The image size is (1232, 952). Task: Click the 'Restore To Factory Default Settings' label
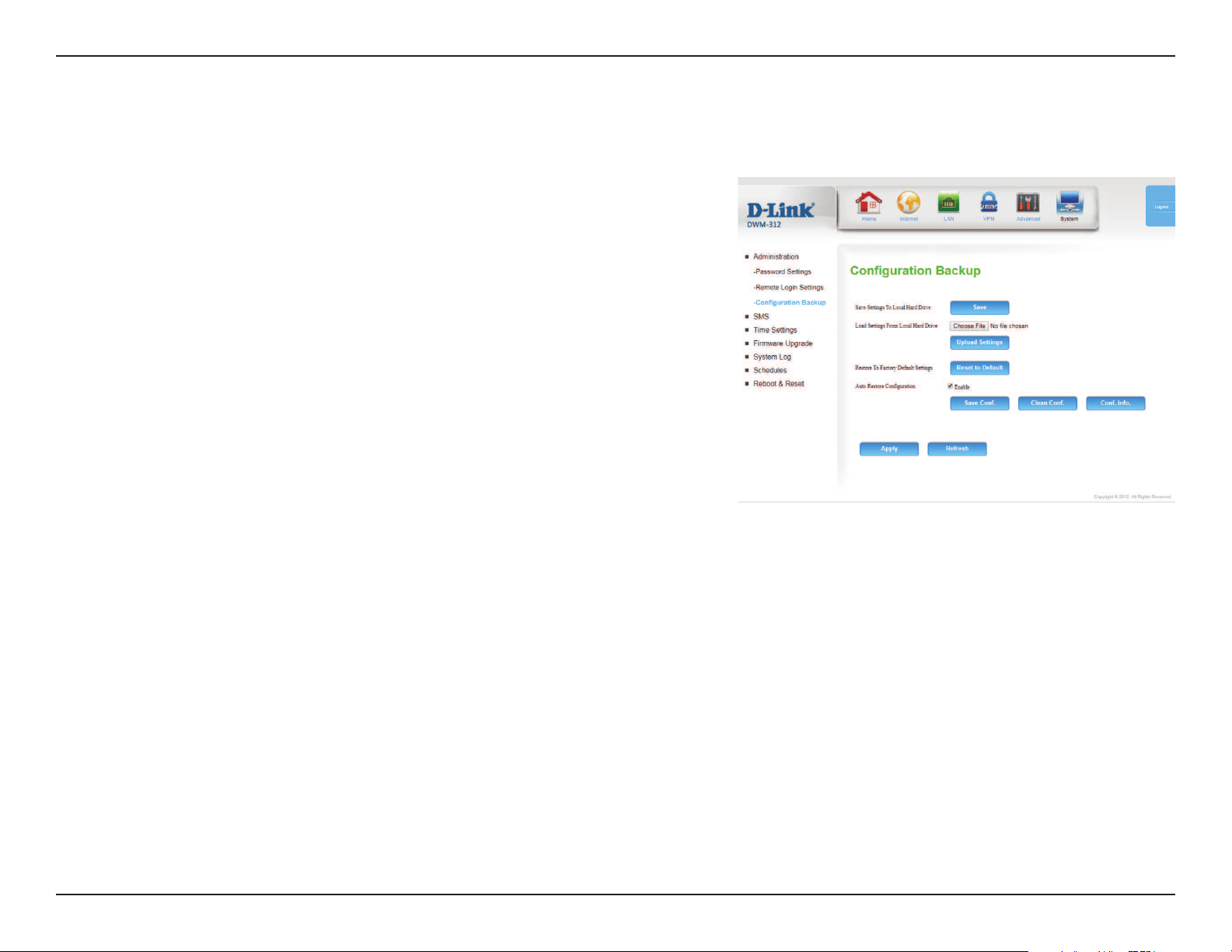pyautogui.click(x=894, y=368)
